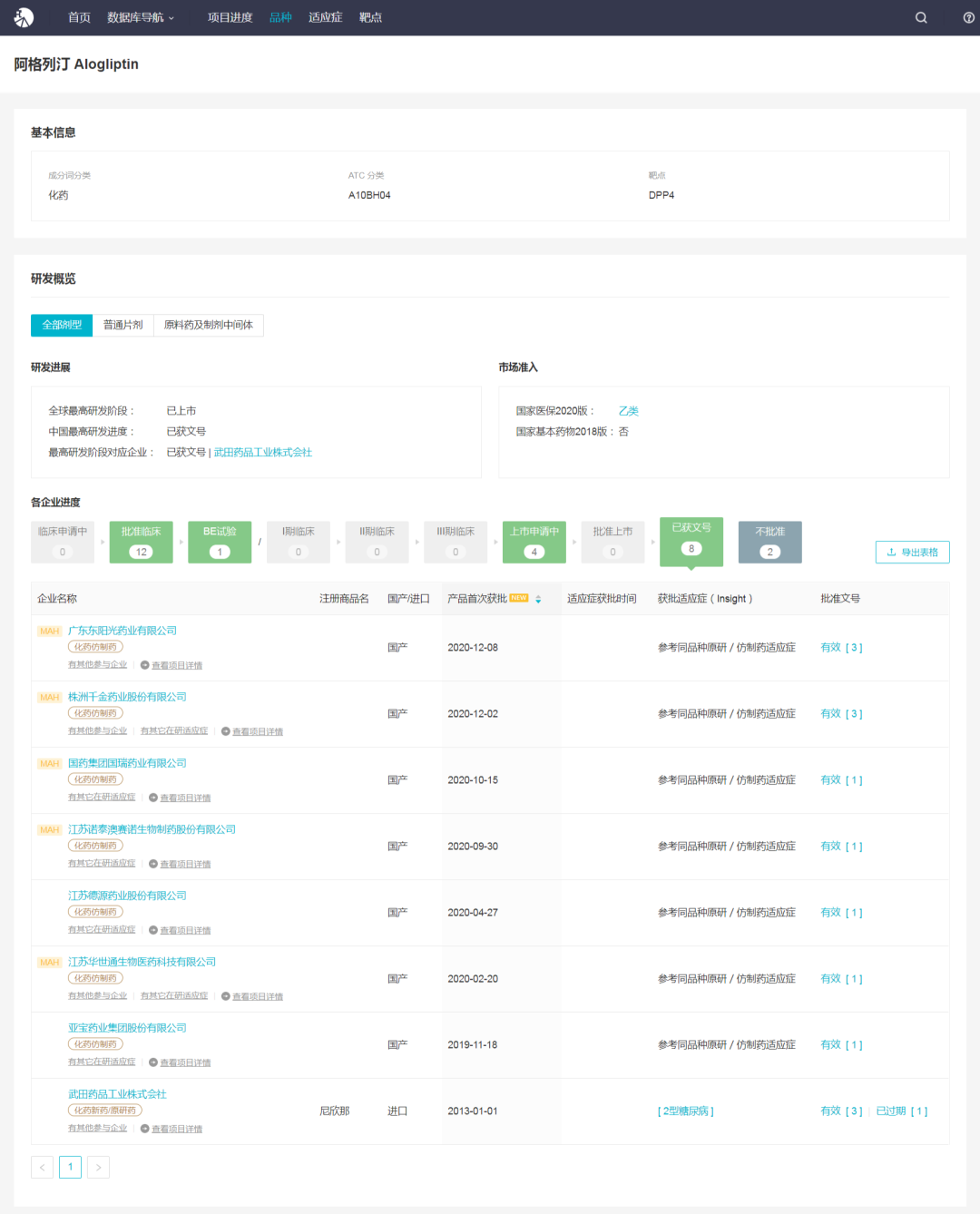Open 亚宝药业集团股份有限公司 company link

pyautogui.click(x=127, y=1028)
